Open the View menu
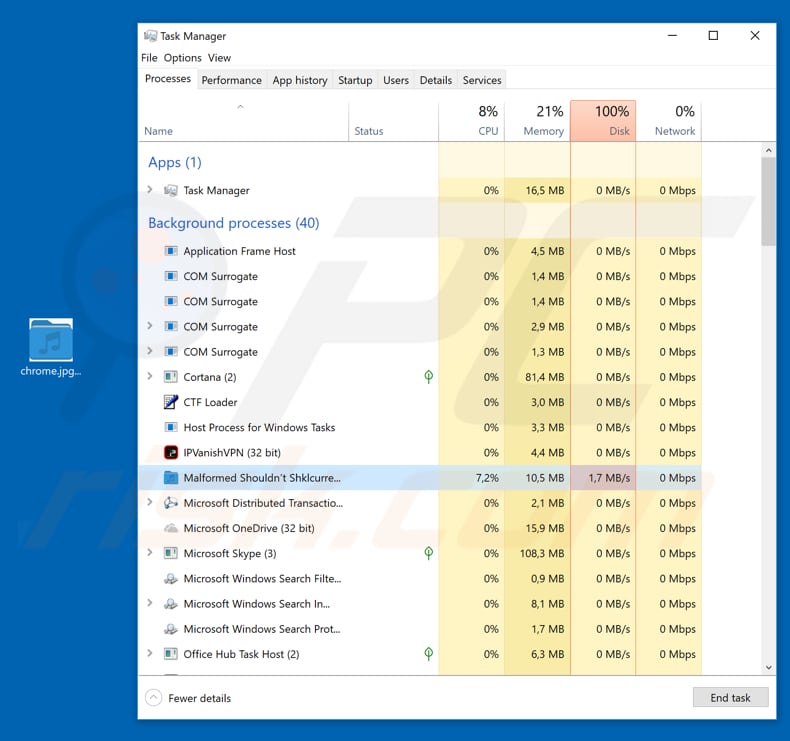This screenshot has width=790, height=741. (x=219, y=58)
